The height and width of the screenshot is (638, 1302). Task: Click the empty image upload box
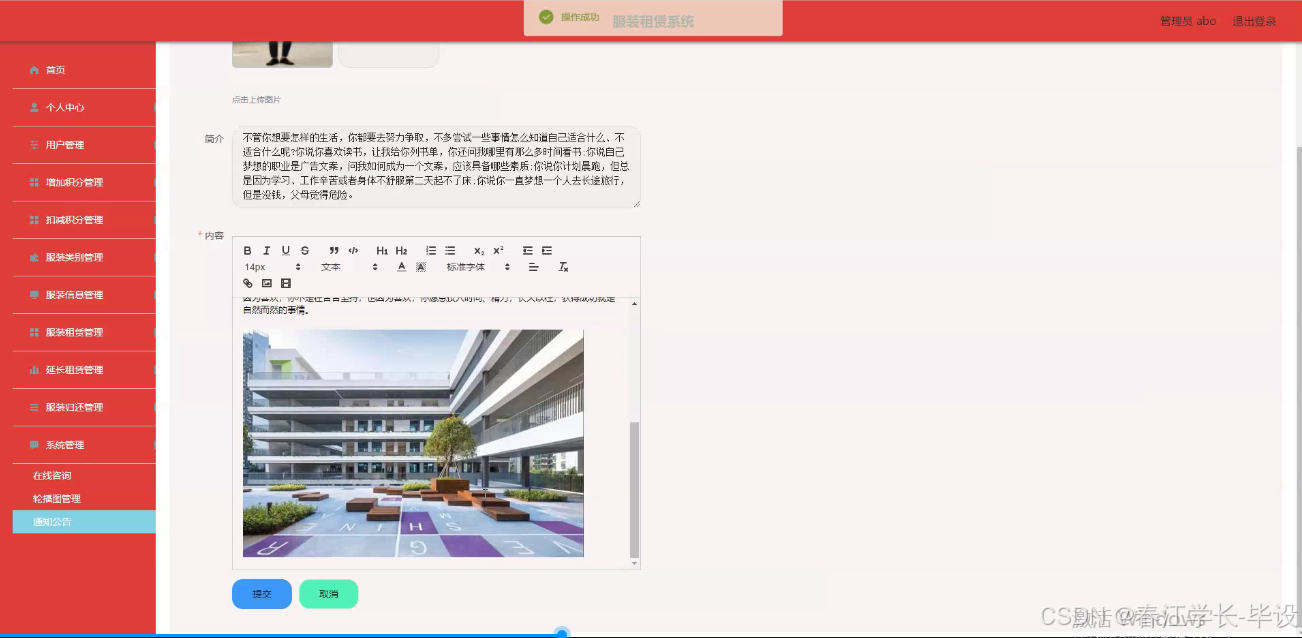[388, 55]
